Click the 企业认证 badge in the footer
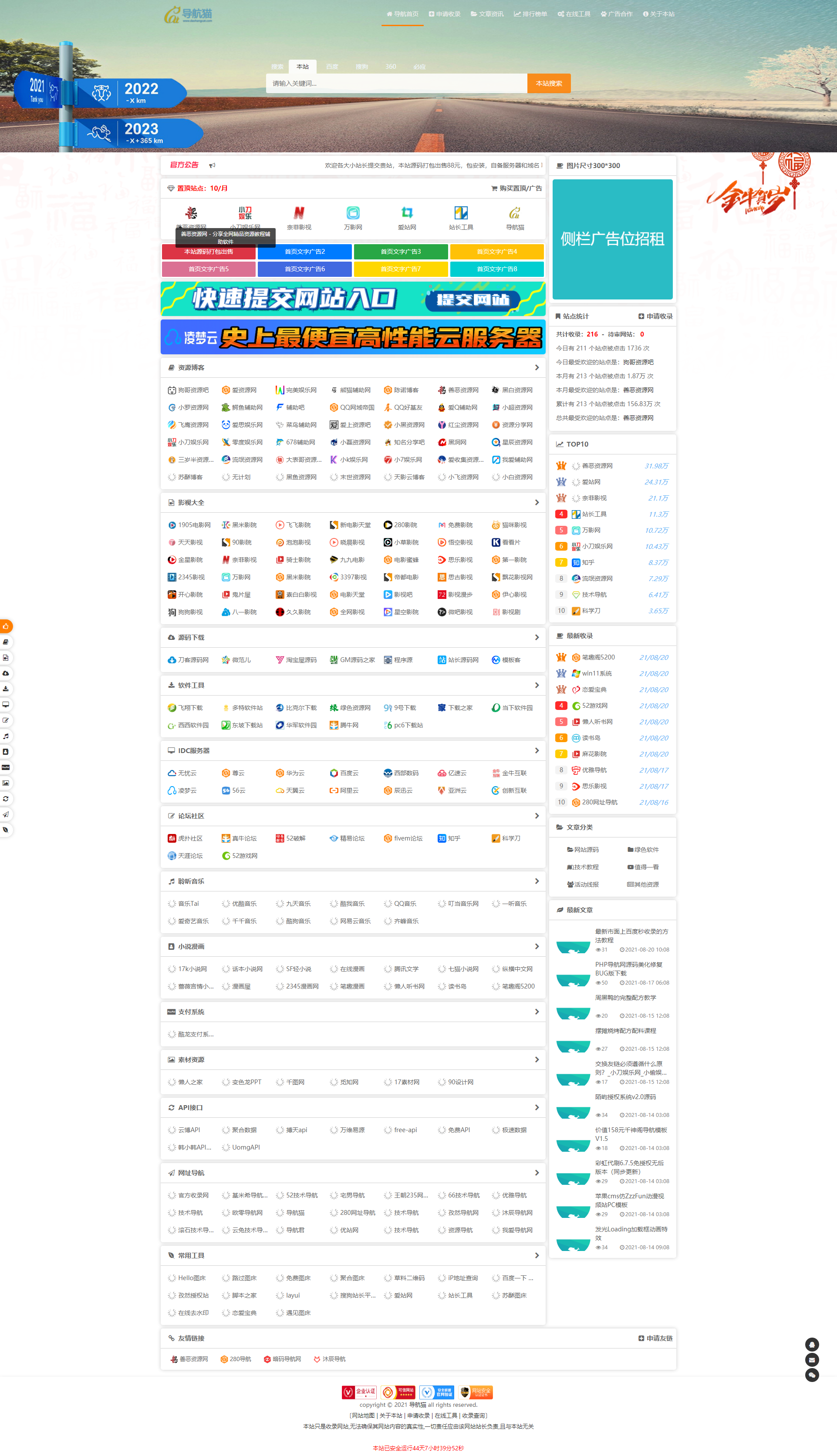The image size is (837, 1456). click(x=359, y=1392)
